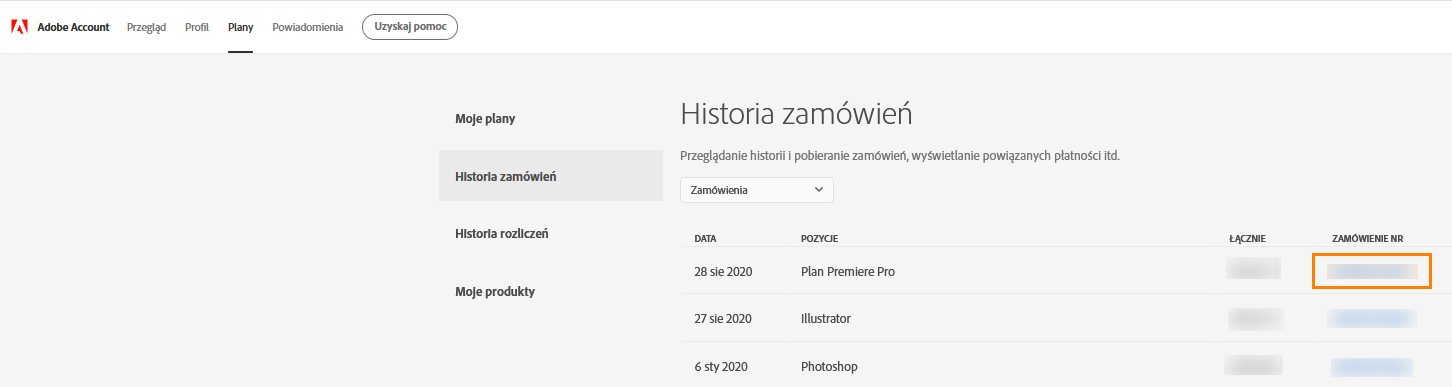Click the ŁĄCZNIE column header
Image resolution: width=1452 pixels, height=387 pixels.
[1247, 239]
